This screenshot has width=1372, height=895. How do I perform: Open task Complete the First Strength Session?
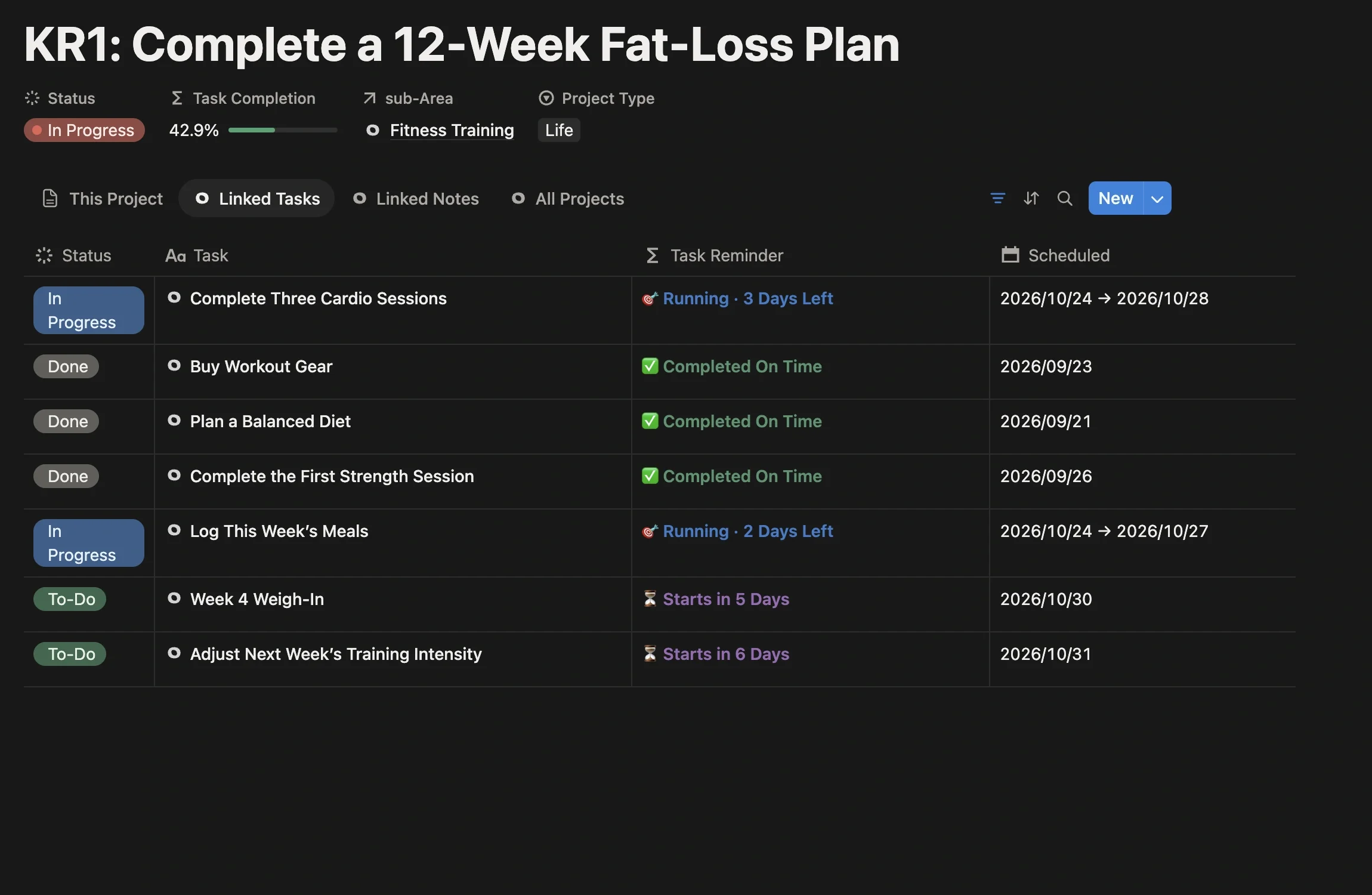click(332, 476)
